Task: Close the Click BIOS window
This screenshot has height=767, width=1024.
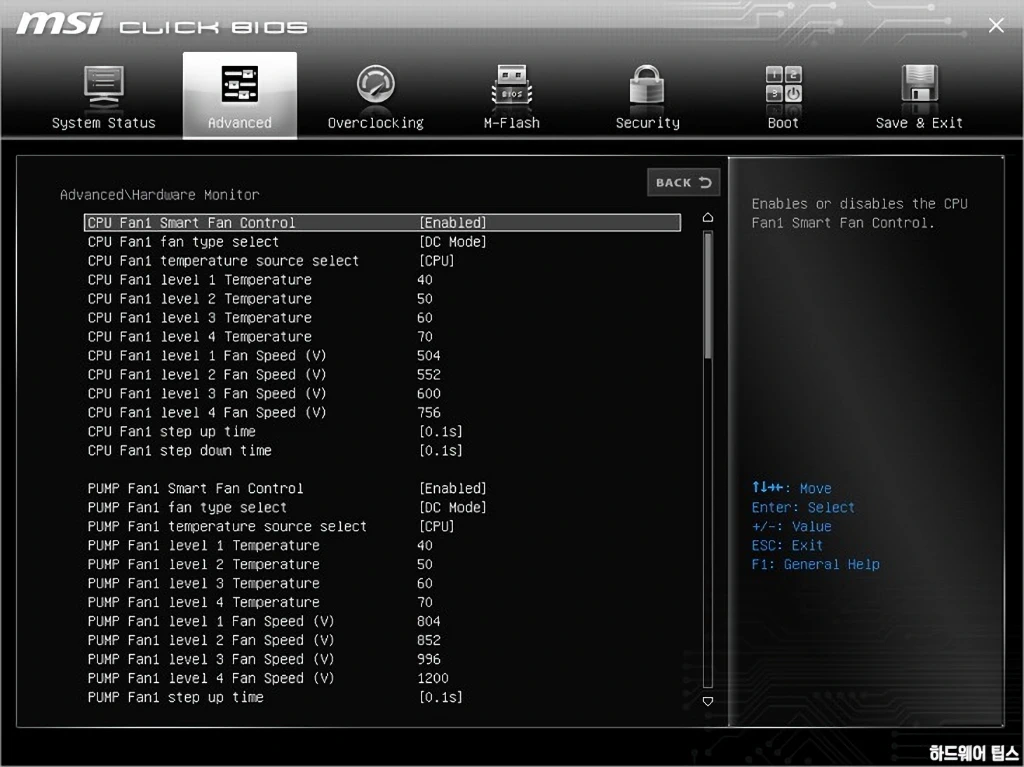Action: 996,25
